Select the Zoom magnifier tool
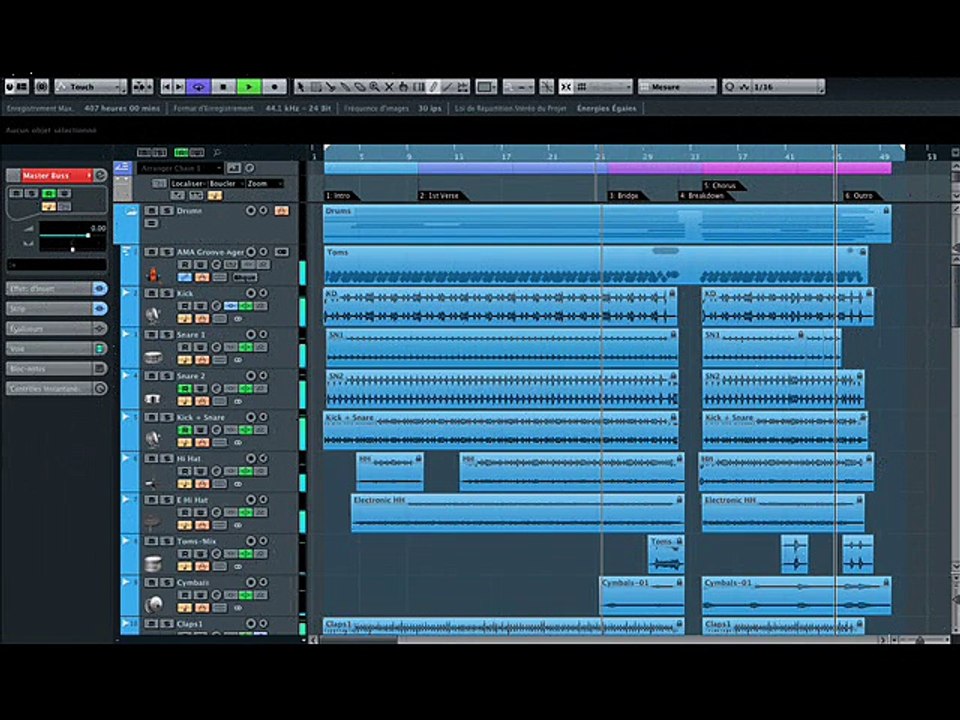This screenshot has height=720, width=960. pos(374,87)
